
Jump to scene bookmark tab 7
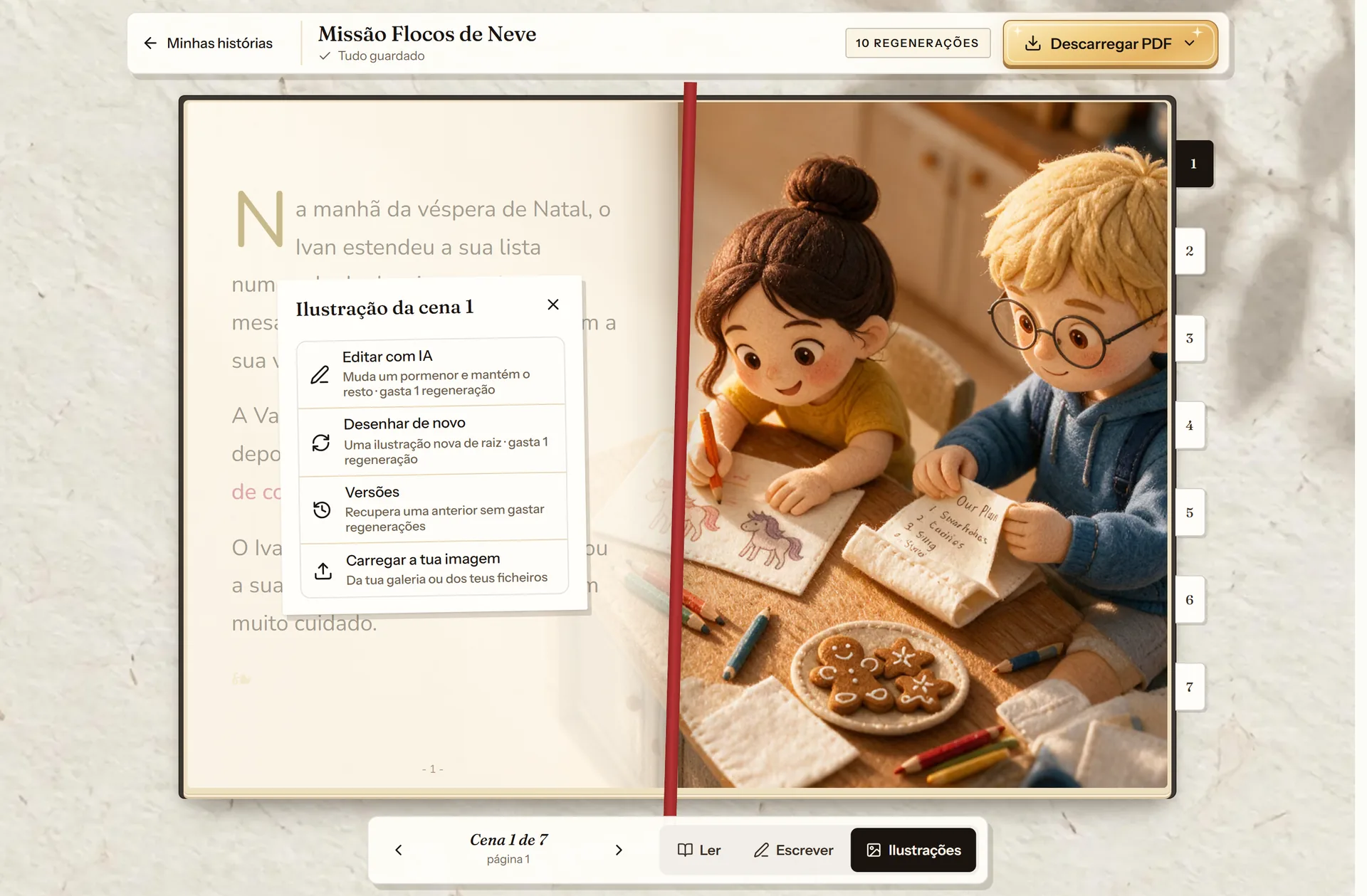pyautogui.click(x=1190, y=687)
